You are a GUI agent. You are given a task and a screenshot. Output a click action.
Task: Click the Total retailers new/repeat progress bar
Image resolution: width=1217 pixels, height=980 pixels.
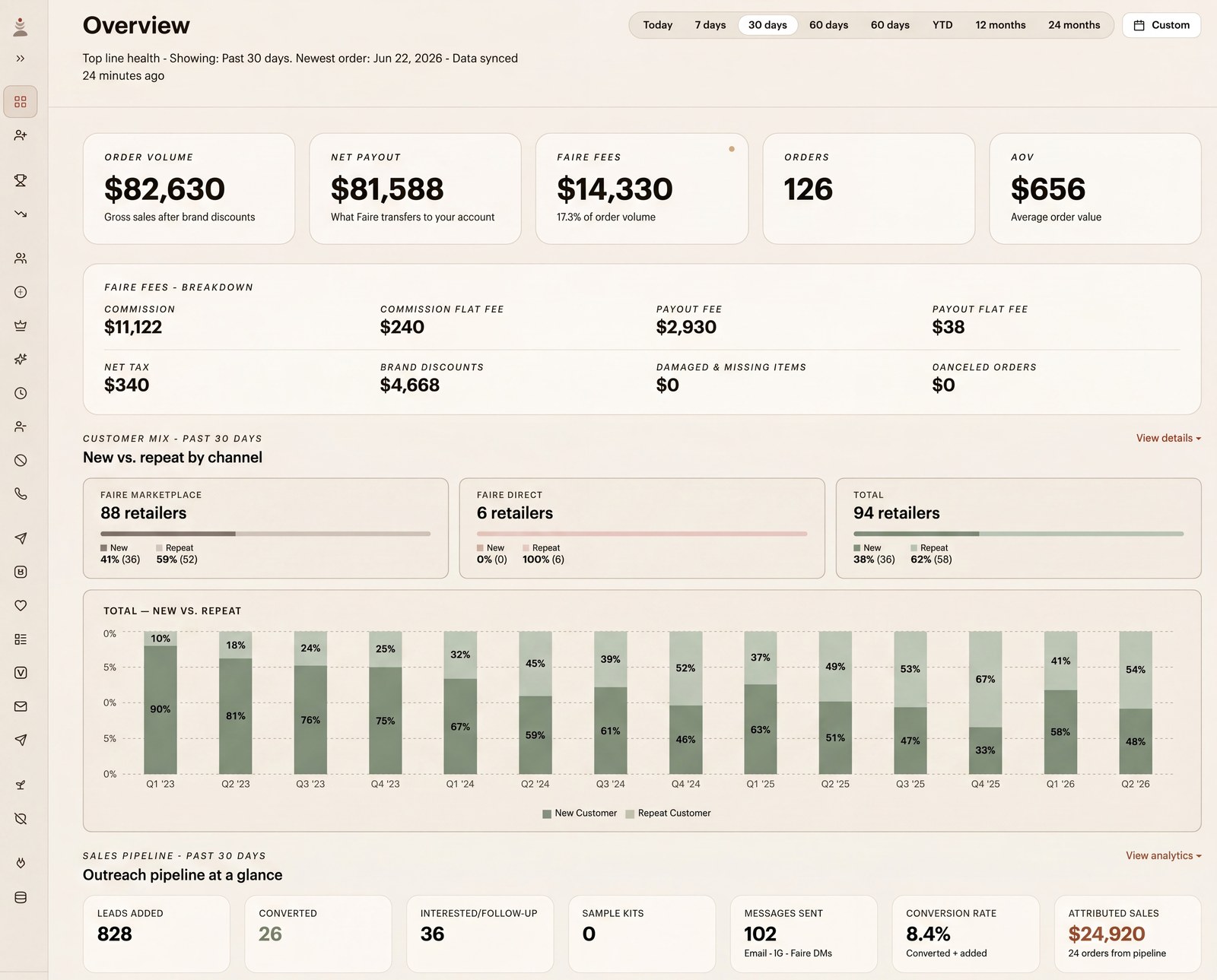click(x=1018, y=534)
